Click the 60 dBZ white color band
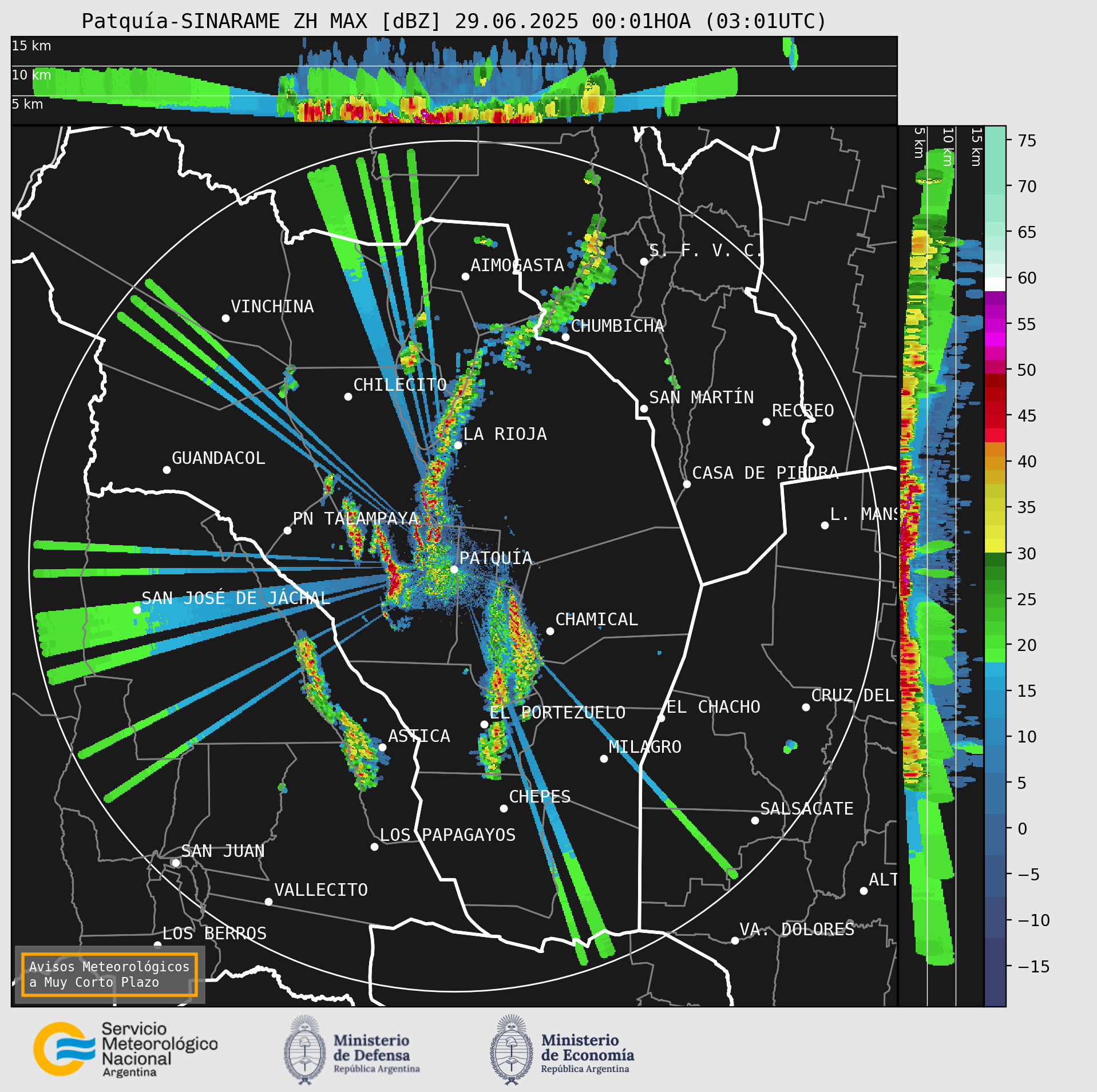 995,284
